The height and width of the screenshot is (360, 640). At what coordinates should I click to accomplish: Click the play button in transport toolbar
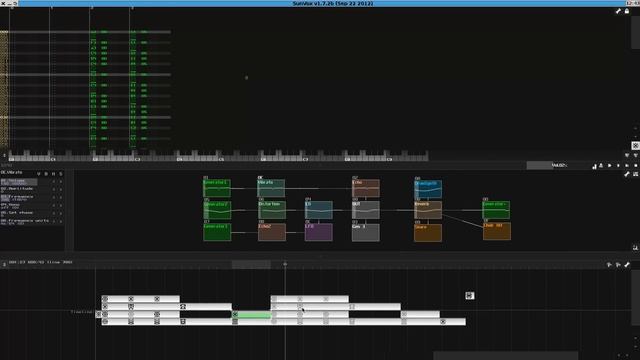point(610,166)
